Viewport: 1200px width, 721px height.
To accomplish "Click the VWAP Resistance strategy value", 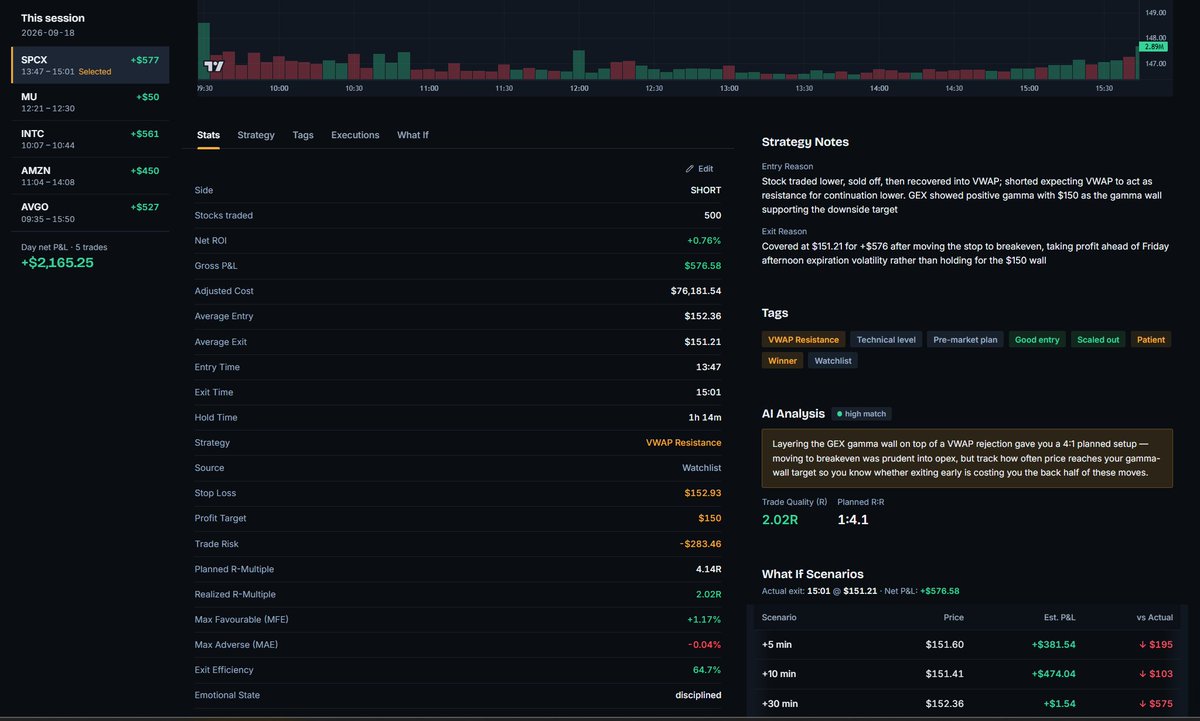I will pyautogui.click(x=683, y=443).
